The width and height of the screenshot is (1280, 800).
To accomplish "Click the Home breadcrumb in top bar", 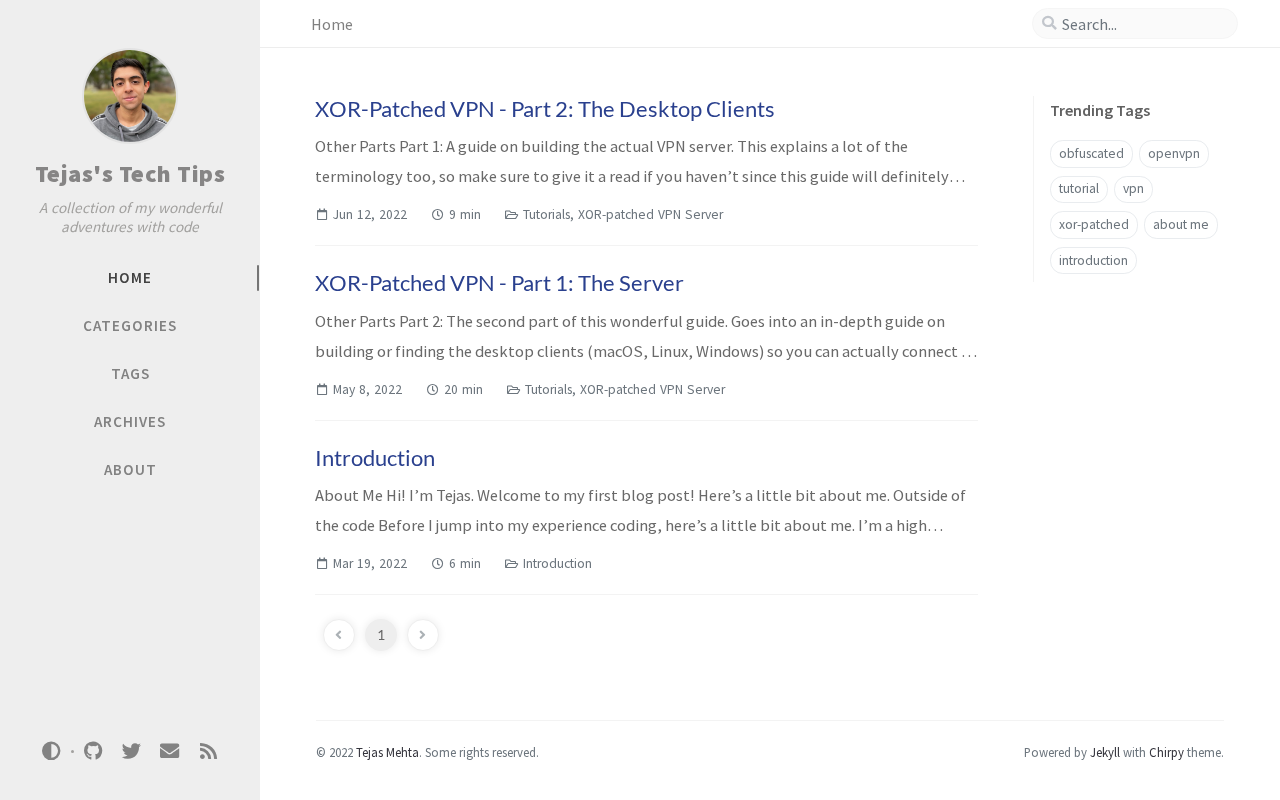I will 332,24.
